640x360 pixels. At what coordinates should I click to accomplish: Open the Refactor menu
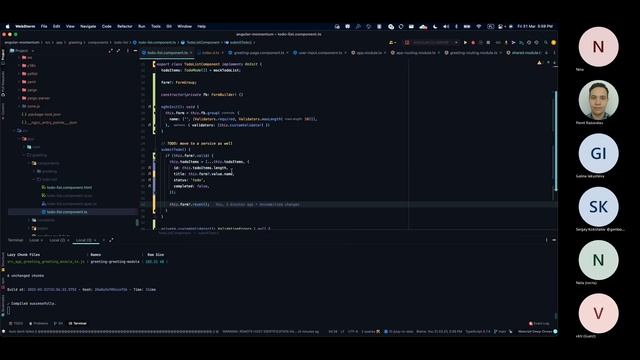[124, 27]
